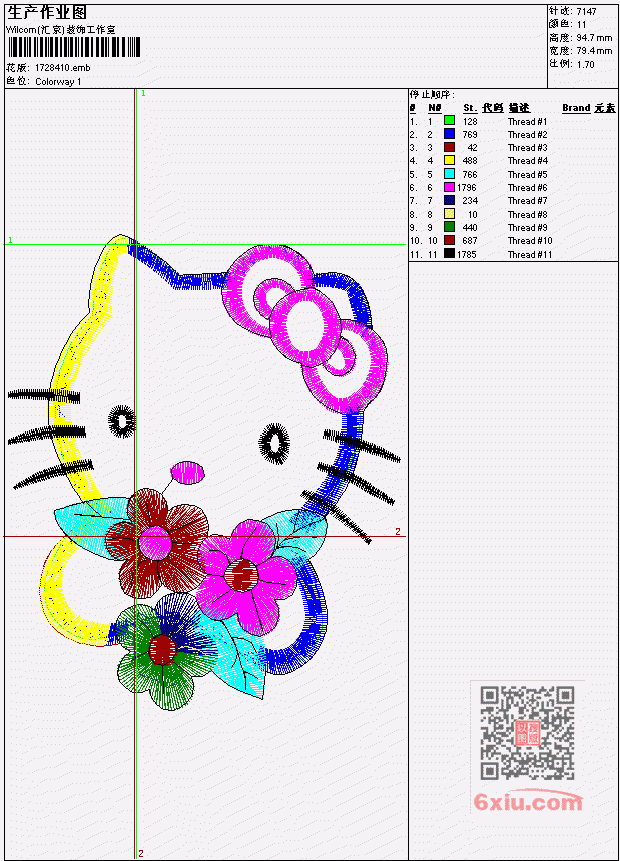Click the stitch count "766"
The width and height of the screenshot is (620, 861).
pyautogui.click(x=470, y=175)
